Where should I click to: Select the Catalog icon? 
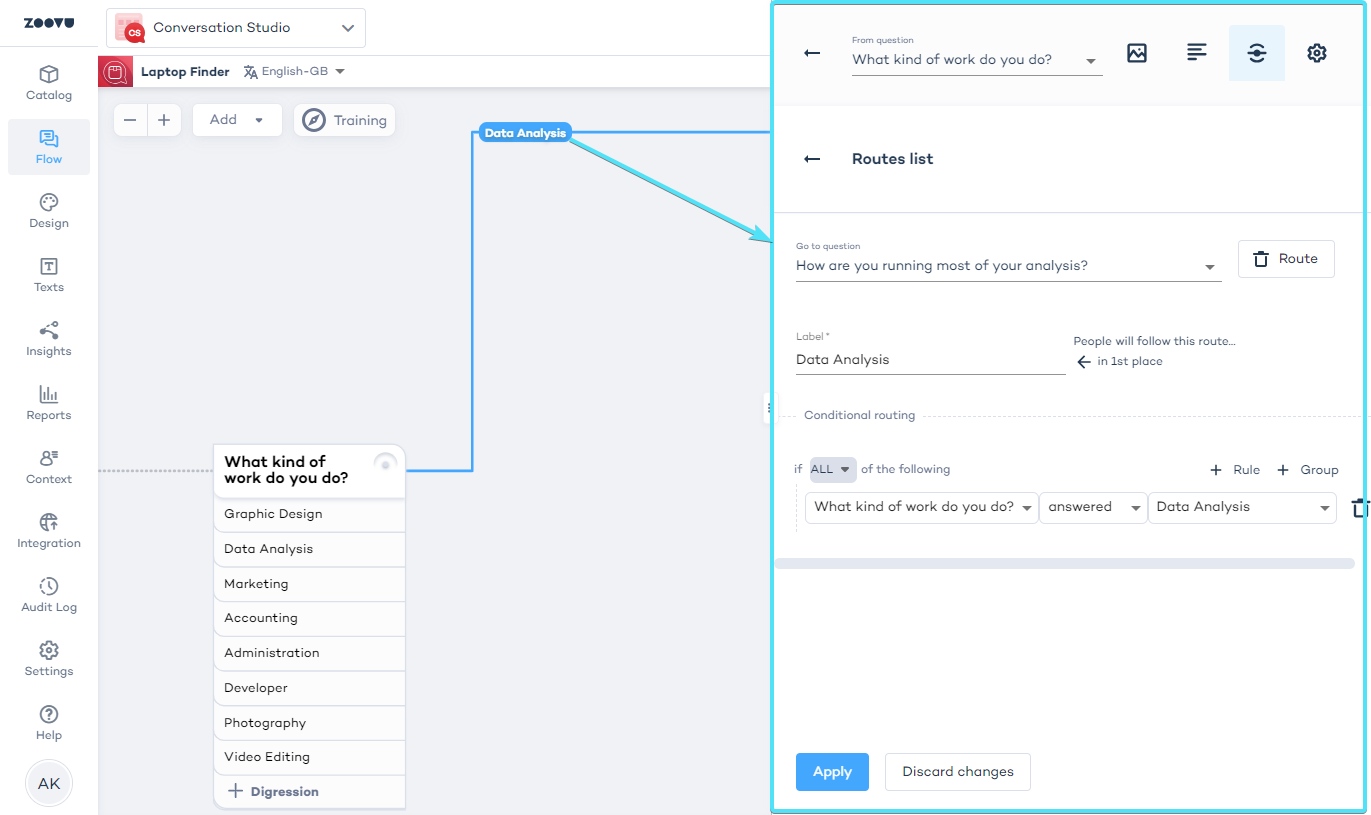point(48,83)
